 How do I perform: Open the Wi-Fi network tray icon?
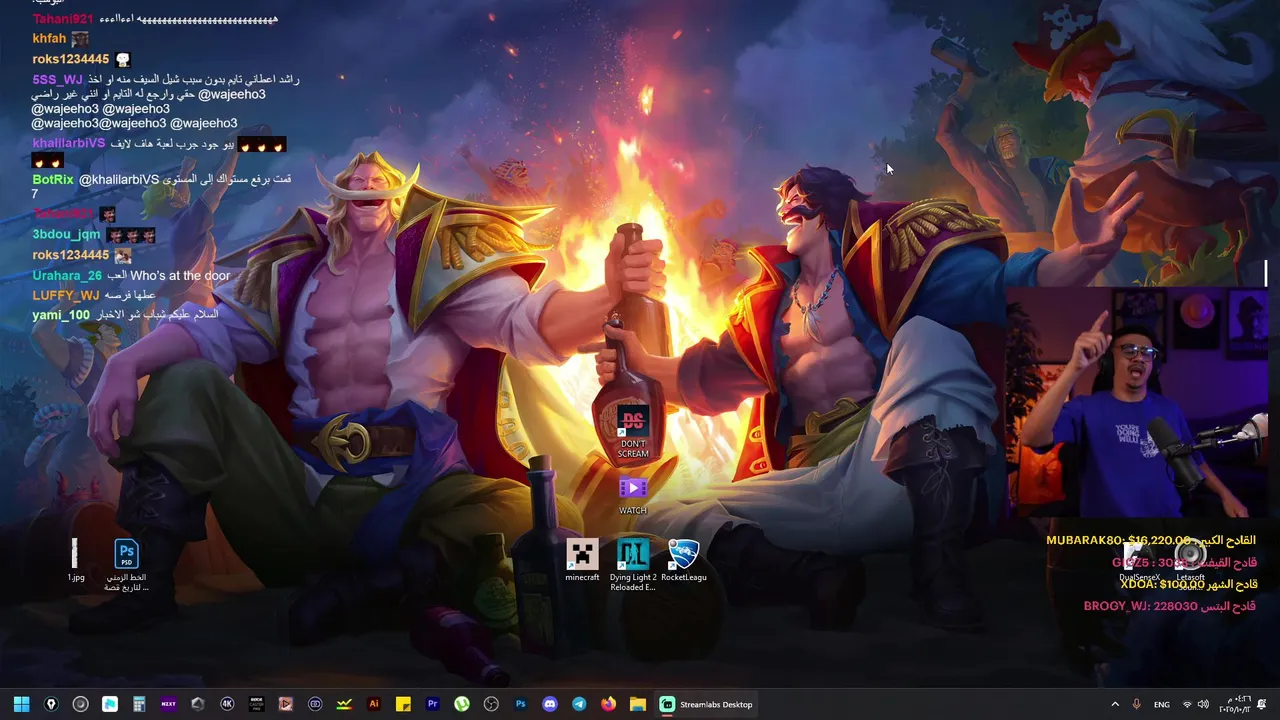click(1187, 704)
